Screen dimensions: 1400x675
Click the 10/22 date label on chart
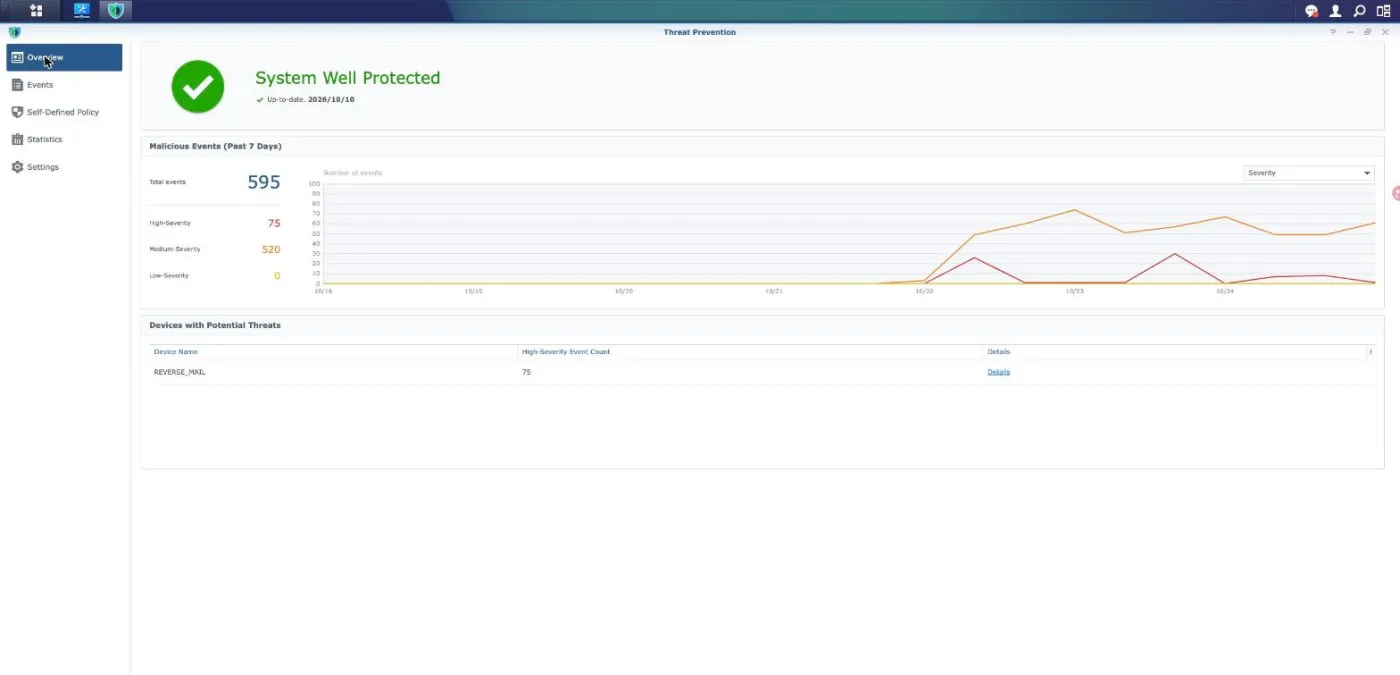[923, 291]
